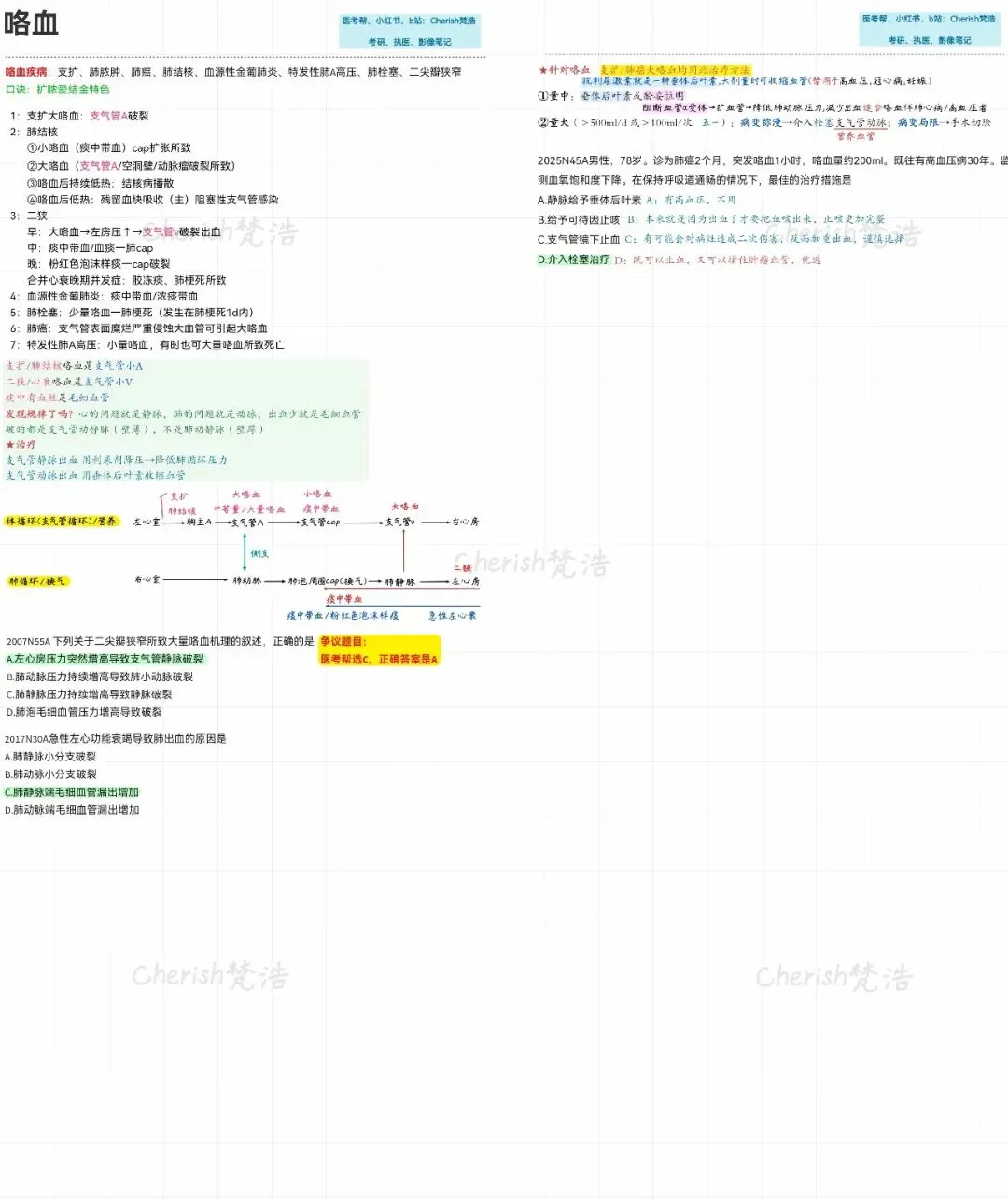Viewport: 1008px width, 1200px height.
Task: Click the handwritten line '二狭/心衰咯血是支气管小V'
Action: click(69, 382)
